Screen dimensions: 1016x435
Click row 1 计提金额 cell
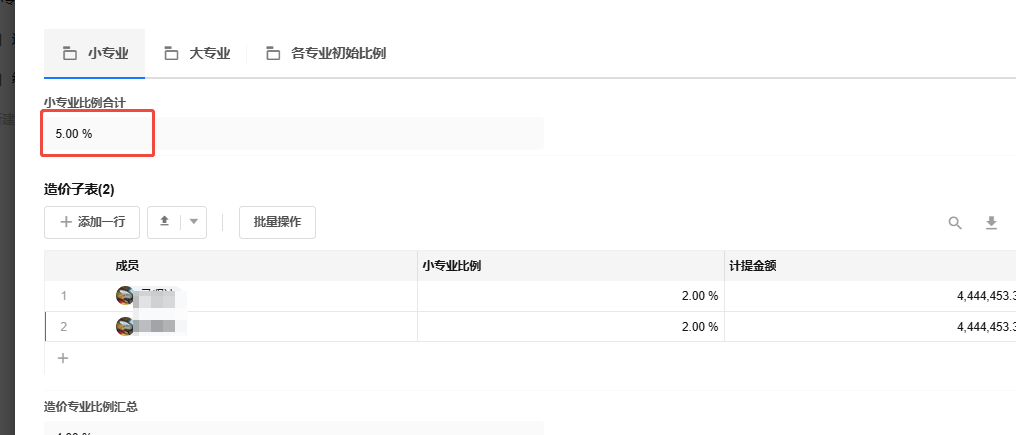tap(870, 295)
